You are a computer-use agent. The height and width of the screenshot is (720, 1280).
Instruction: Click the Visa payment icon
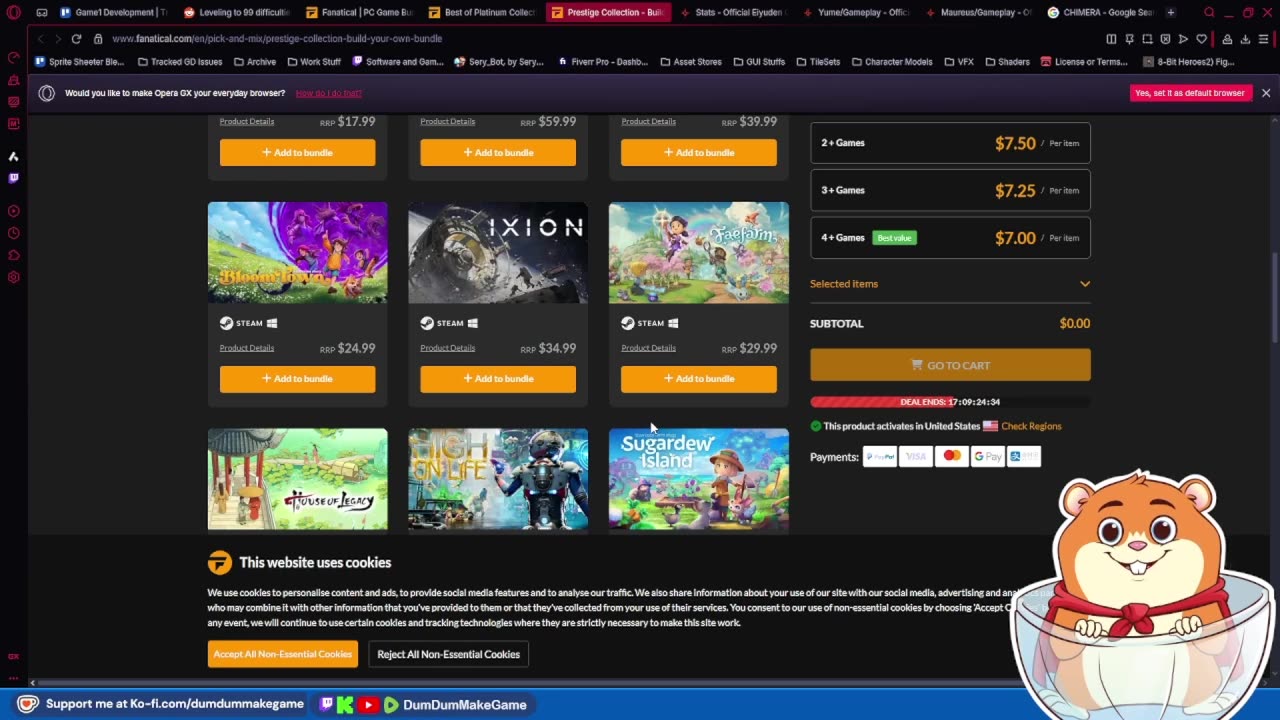[x=916, y=456]
